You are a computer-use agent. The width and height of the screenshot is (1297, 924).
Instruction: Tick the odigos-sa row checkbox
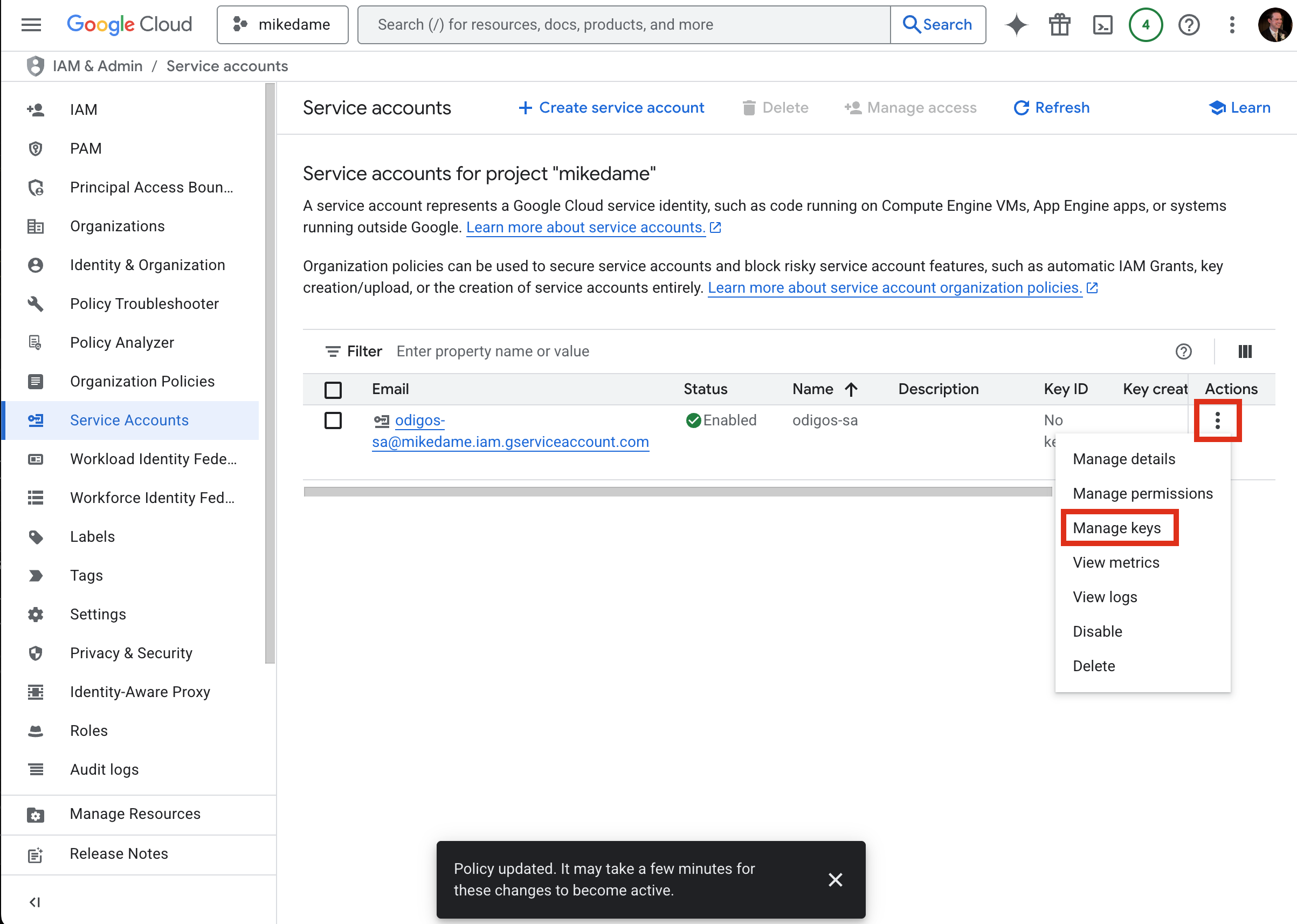pos(333,420)
